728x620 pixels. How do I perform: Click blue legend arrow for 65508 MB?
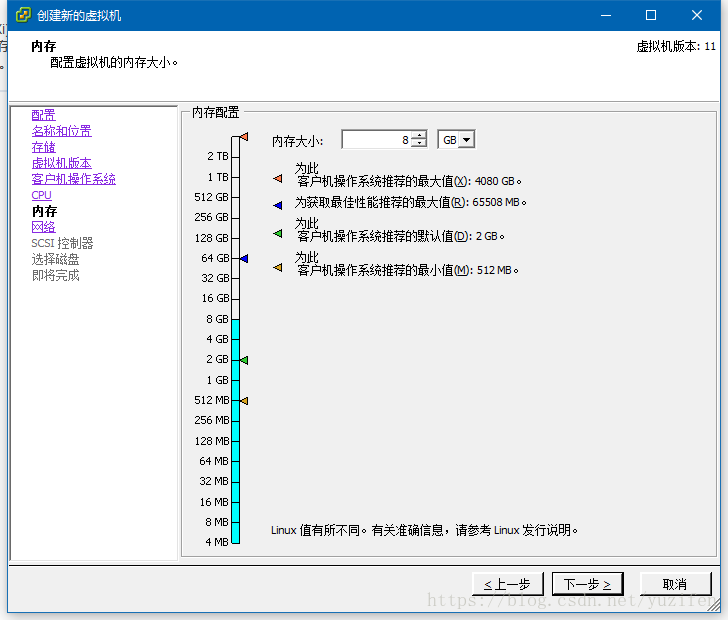coord(278,205)
